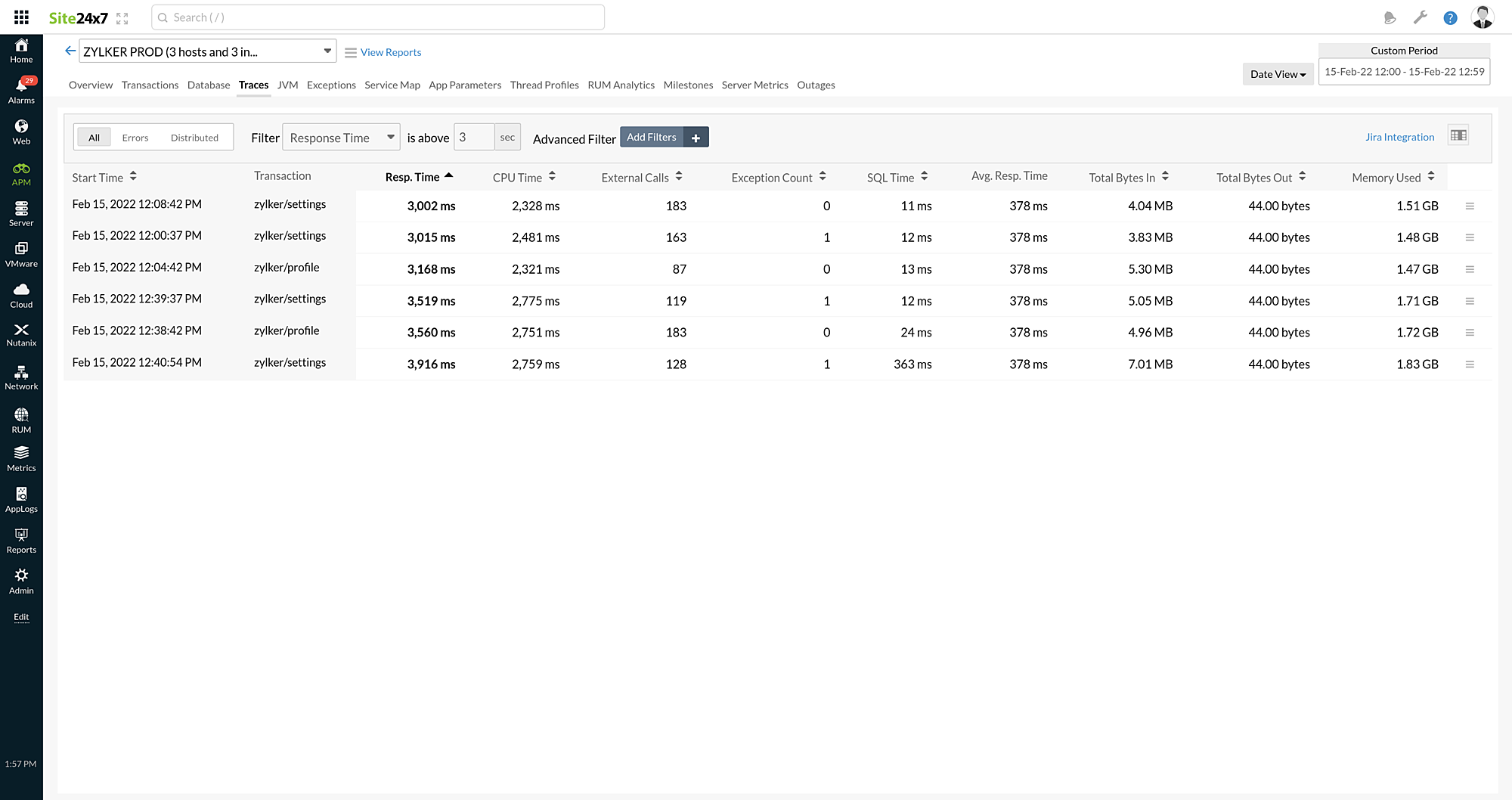Open the help question mark icon

pyautogui.click(x=1450, y=18)
